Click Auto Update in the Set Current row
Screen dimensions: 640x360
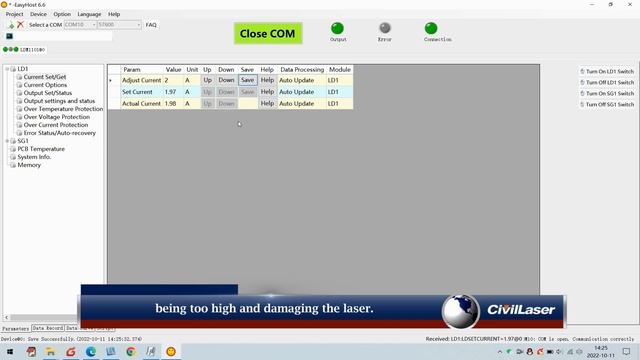click(x=302, y=92)
